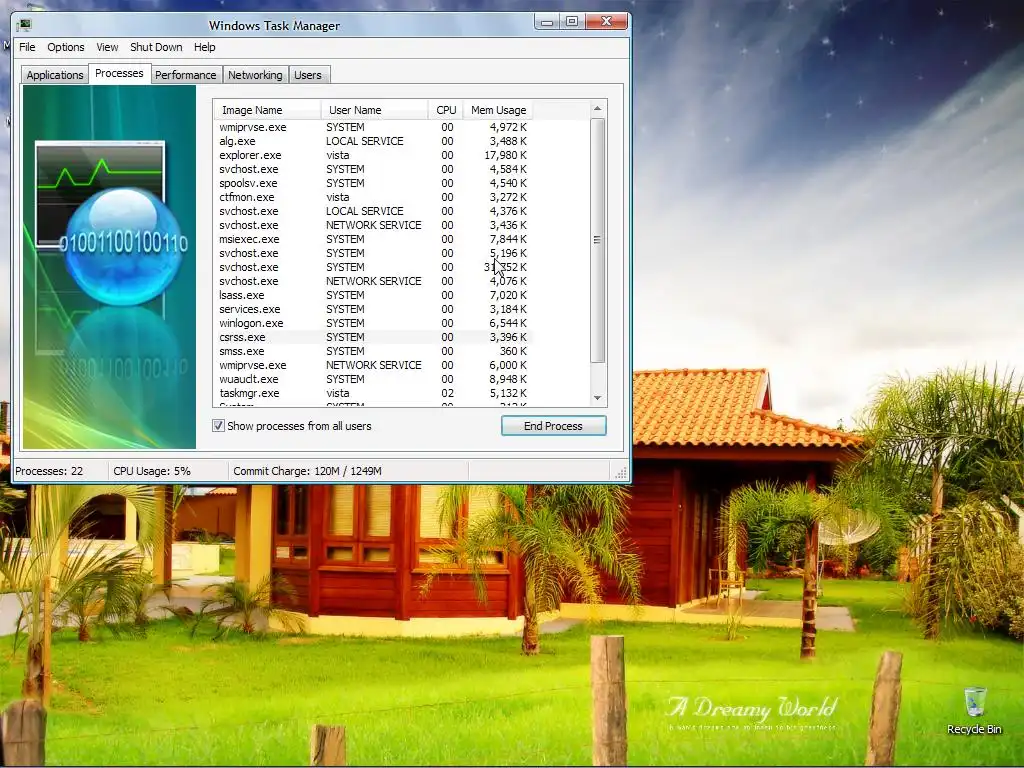Close the Windows Task Manager window
This screenshot has width=1024, height=768.
(x=606, y=22)
